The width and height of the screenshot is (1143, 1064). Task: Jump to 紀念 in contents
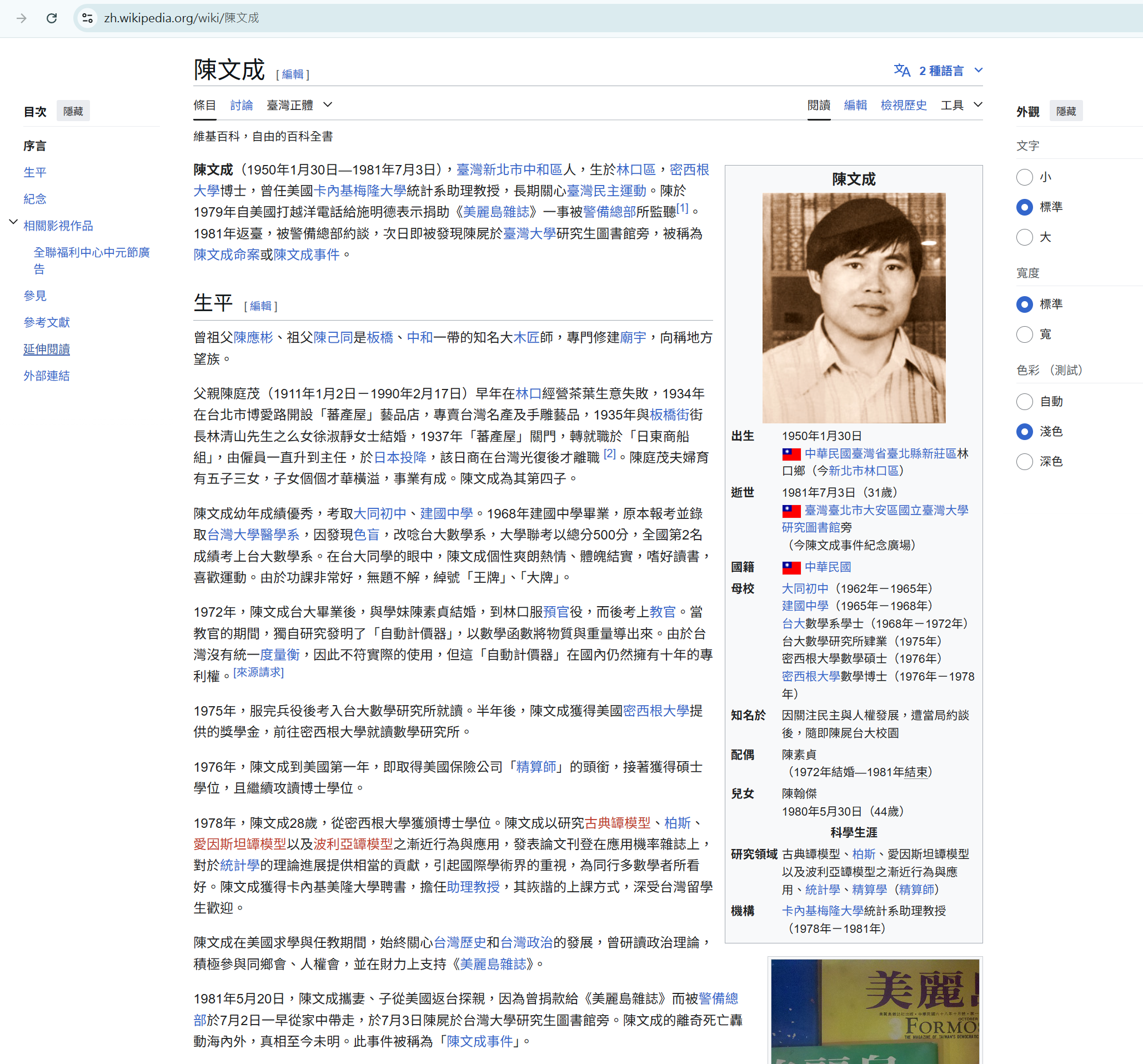point(35,199)
